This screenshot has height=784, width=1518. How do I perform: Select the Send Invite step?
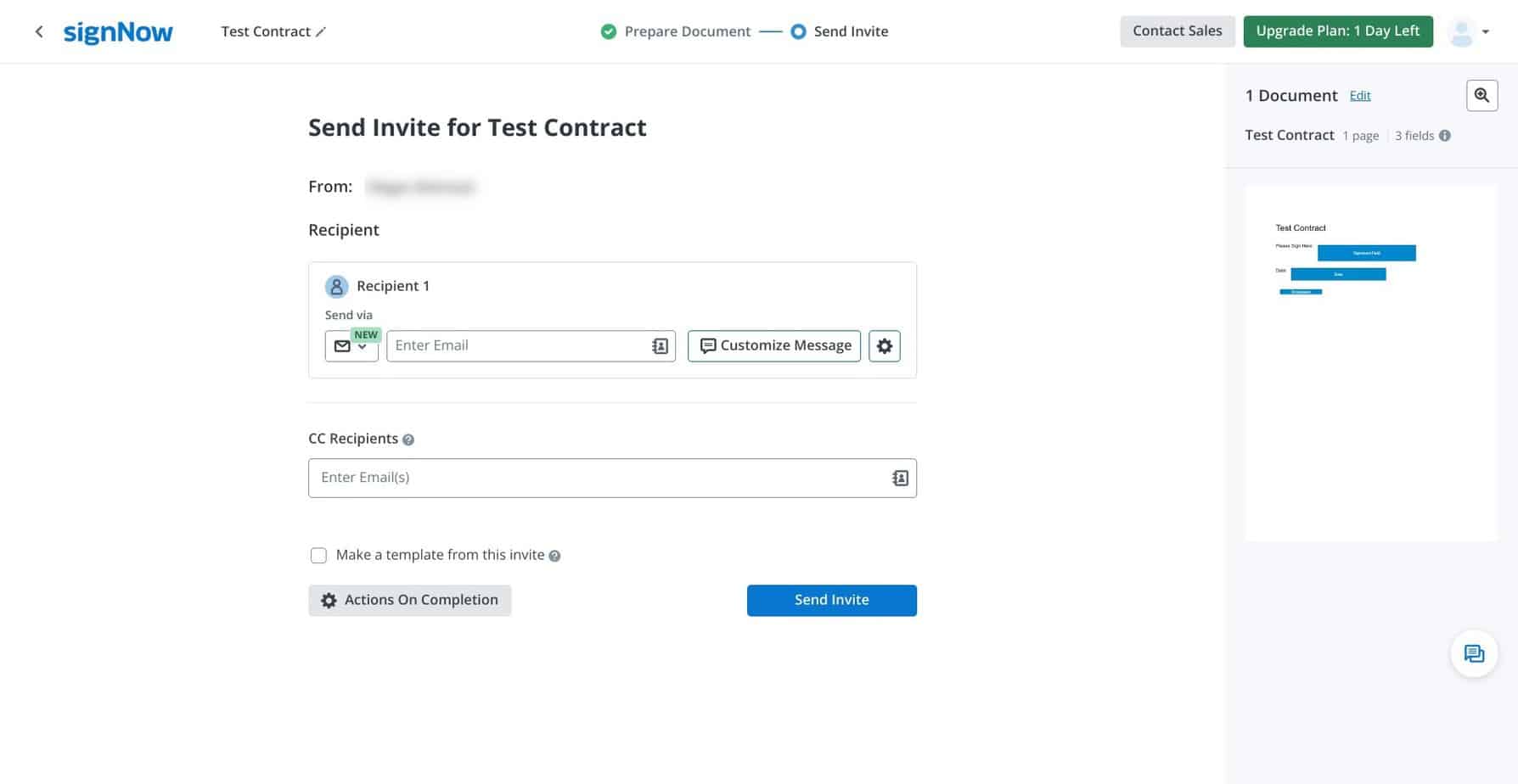(840, 31)
